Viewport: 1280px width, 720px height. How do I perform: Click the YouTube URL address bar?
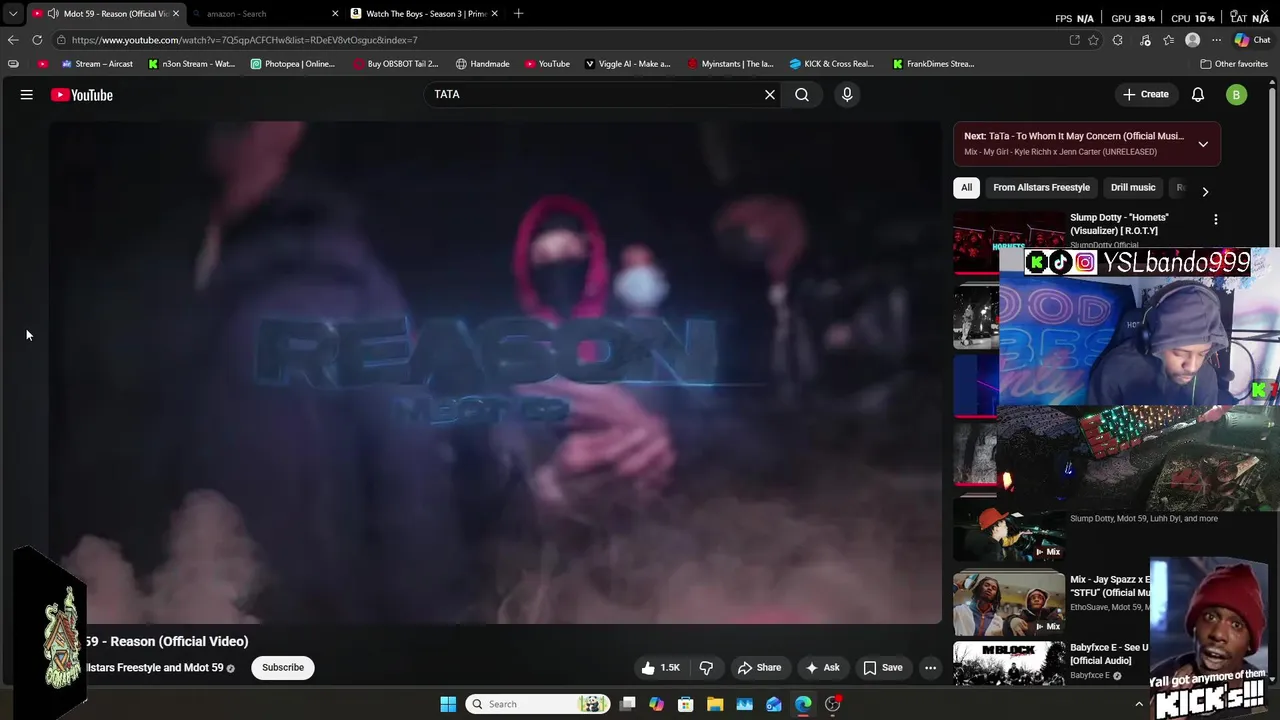560,40
